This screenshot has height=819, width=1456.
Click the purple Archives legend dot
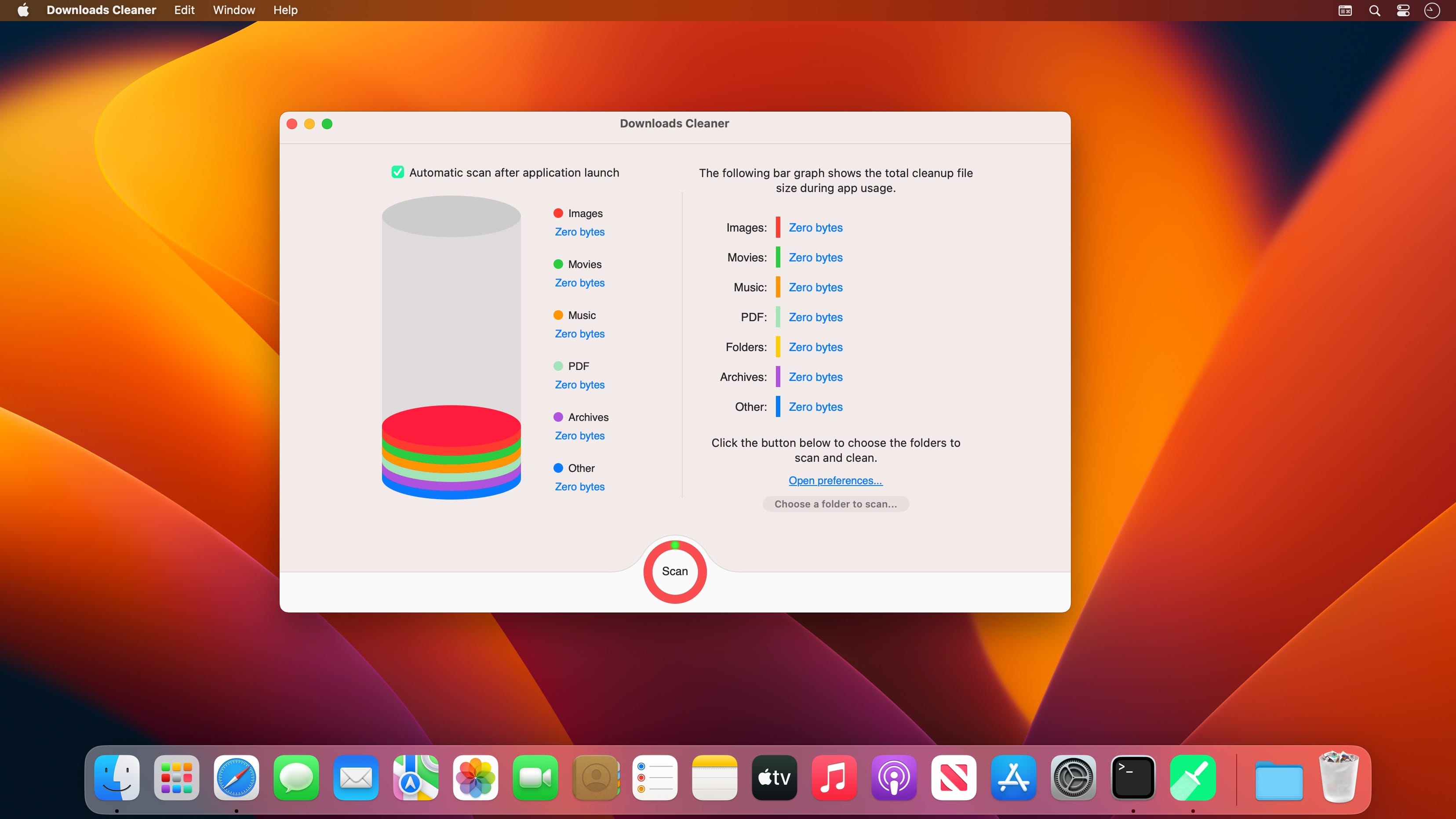tap(558, 417)
